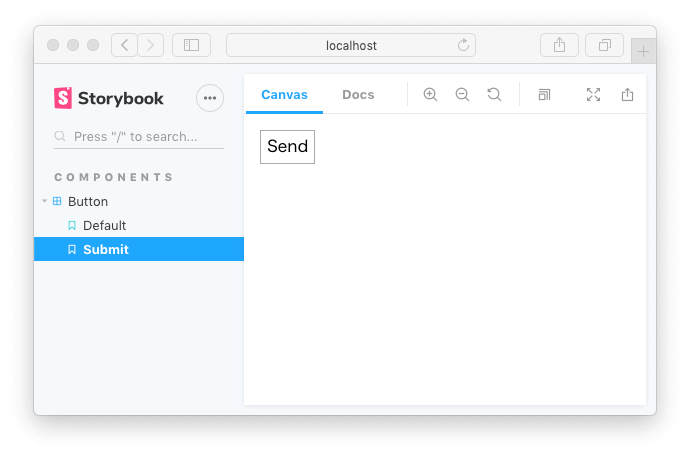Reset the canvas zoom
The height and width of the screenshot is (457, 690).
(x=494, y=95)
